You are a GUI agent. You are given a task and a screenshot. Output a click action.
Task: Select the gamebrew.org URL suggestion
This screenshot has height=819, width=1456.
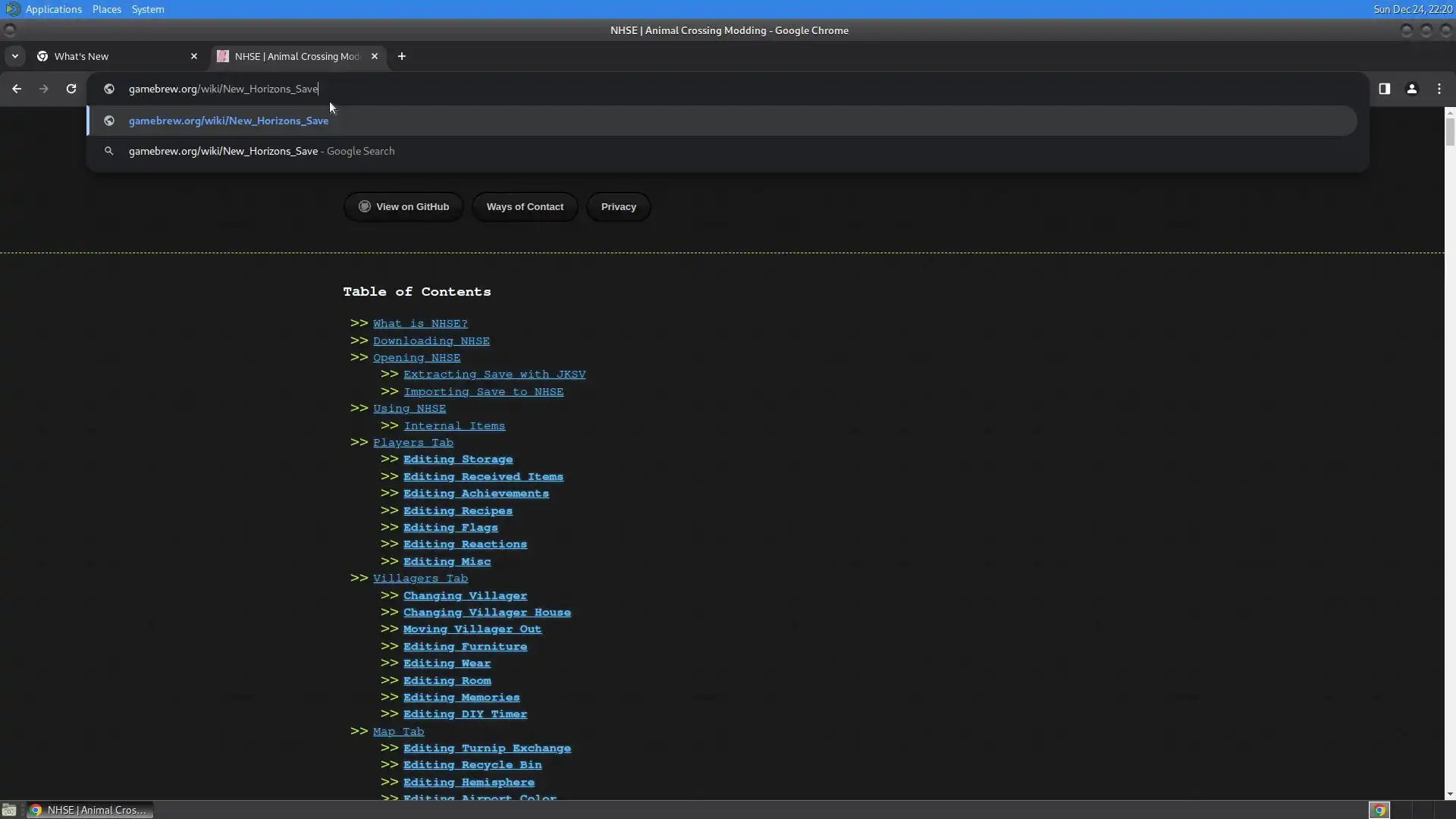(x=228, y=121)
